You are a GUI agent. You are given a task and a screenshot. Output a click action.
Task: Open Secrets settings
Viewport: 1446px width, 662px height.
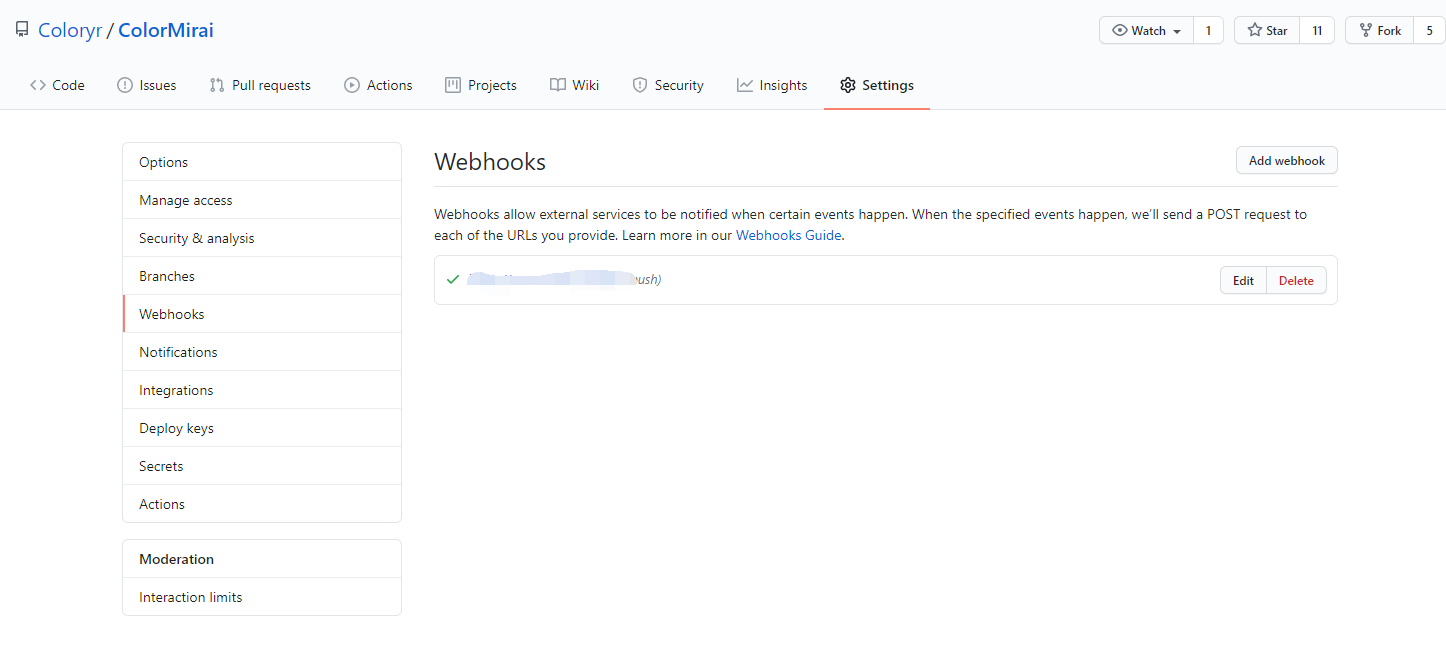click(262, 466)
